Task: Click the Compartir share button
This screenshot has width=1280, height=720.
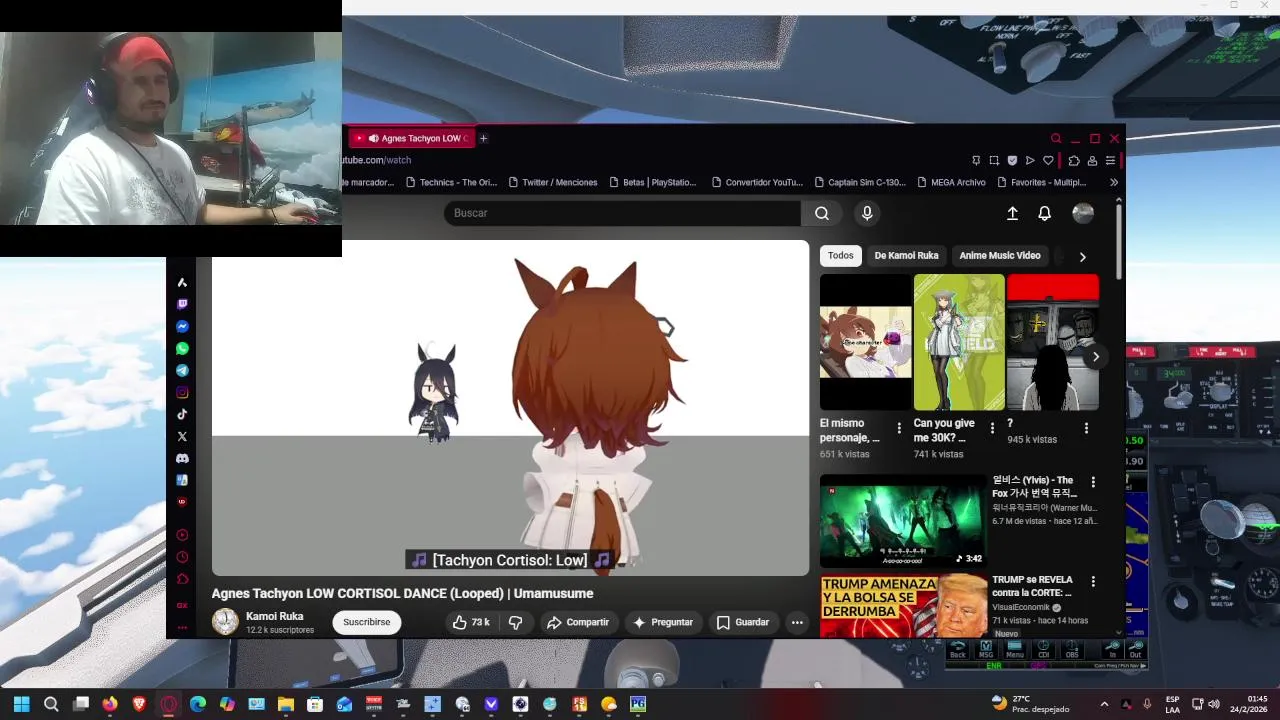Action: (x=577, y=622)
